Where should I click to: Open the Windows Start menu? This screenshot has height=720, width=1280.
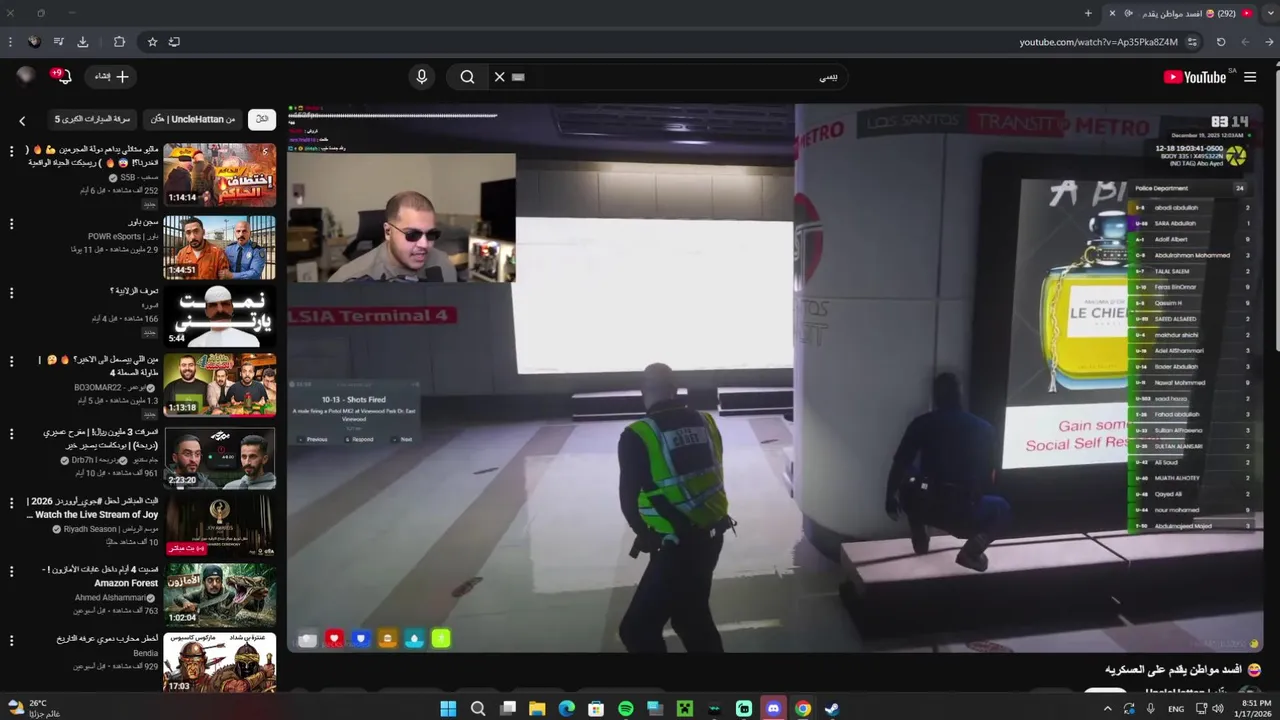[448, 709]
